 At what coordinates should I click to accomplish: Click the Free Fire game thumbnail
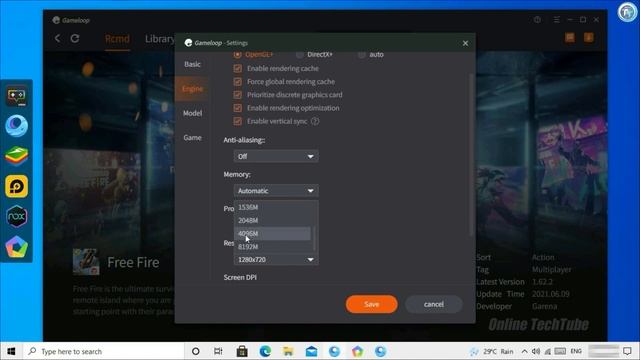point(86,262)
